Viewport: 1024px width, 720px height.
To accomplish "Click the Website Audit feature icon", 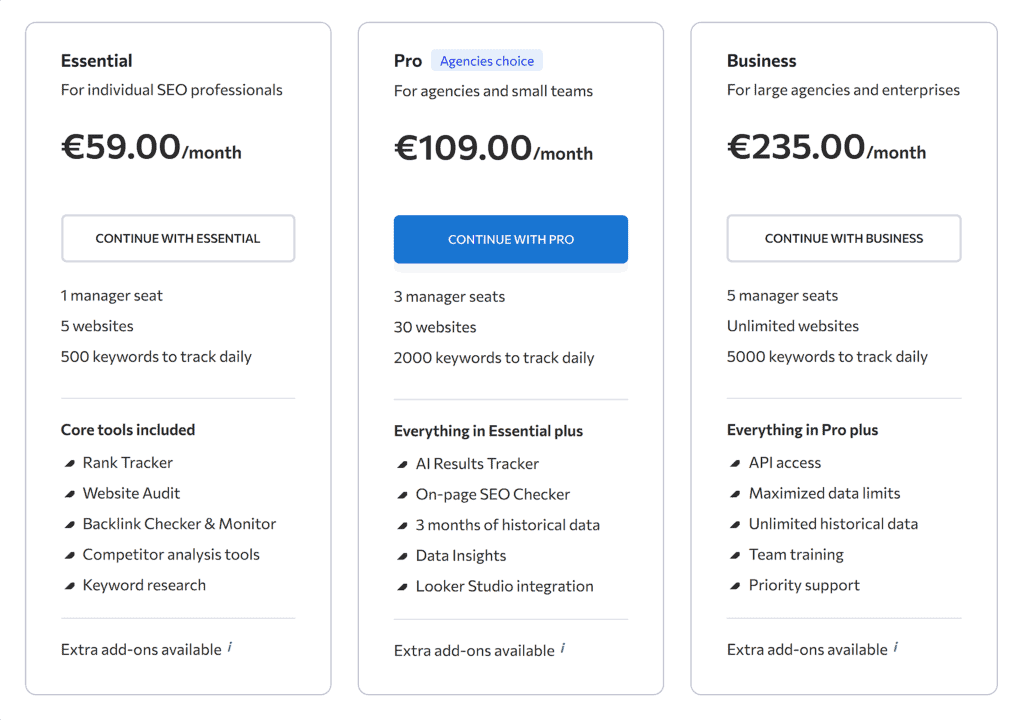I will (x=70, y=493).
